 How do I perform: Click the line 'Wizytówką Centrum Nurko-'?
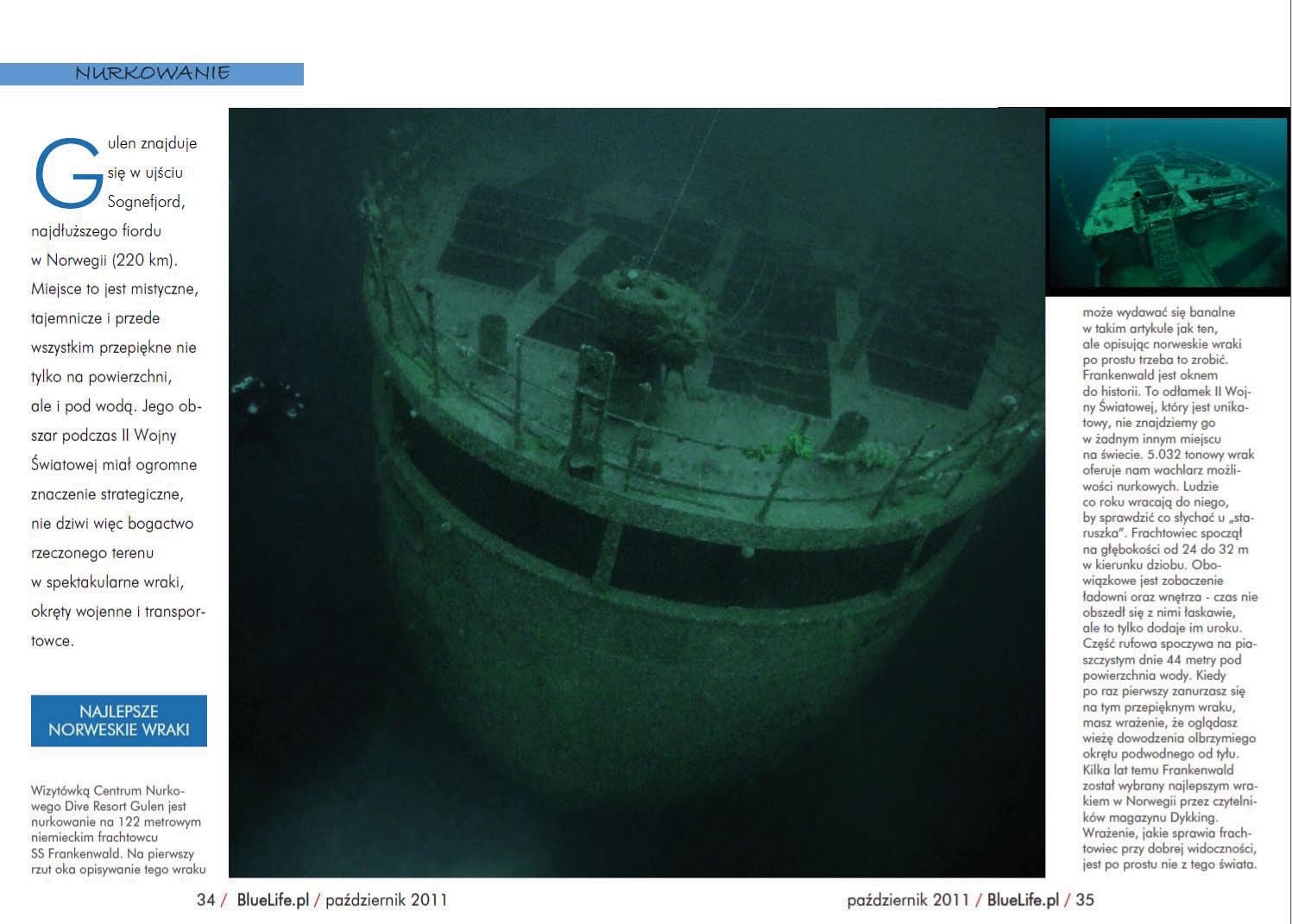coord(108,790)
